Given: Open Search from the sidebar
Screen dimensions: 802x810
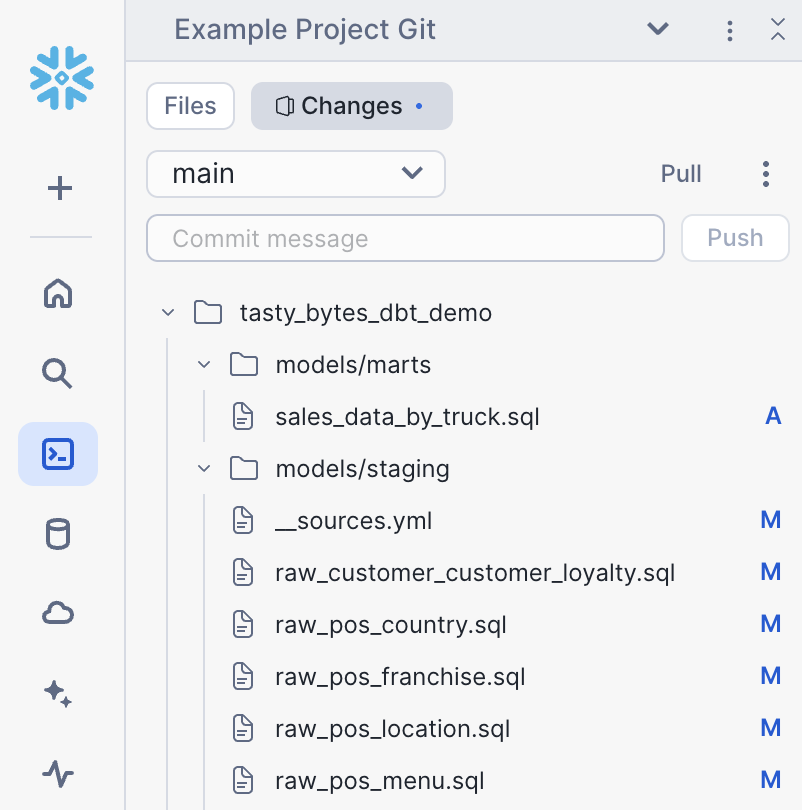Looking at the screenshot, I should click(58, 373).
